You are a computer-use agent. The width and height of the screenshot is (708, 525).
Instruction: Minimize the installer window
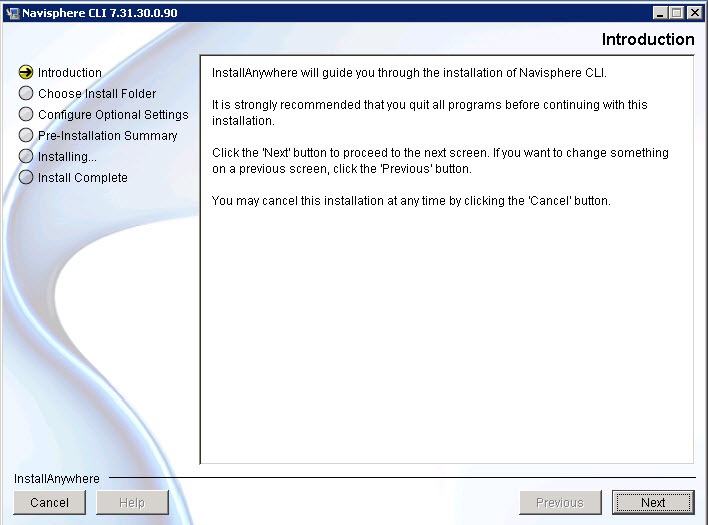tap(661, 12)
